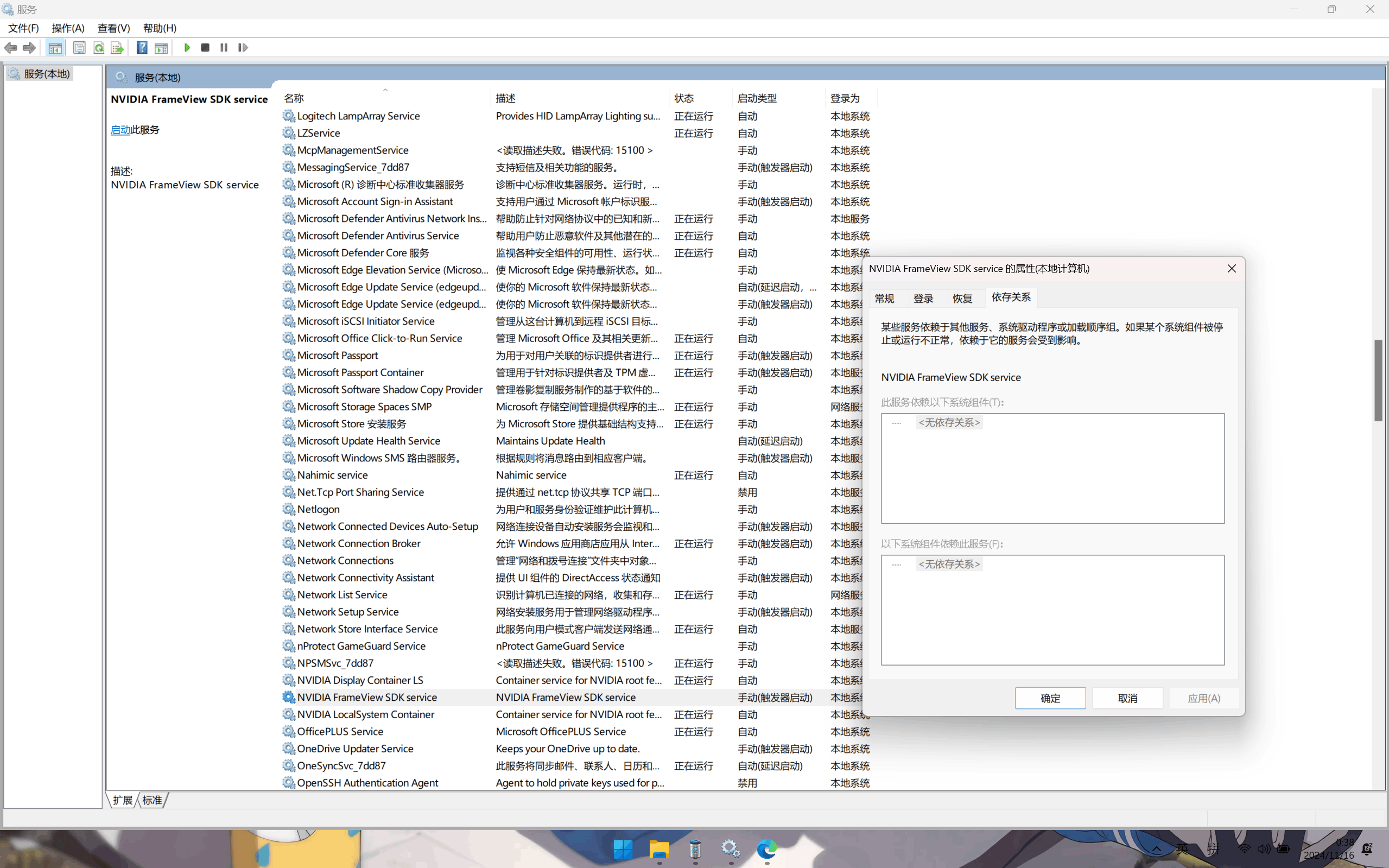Click the 启动 link to start service

click(x=120, y=130)
